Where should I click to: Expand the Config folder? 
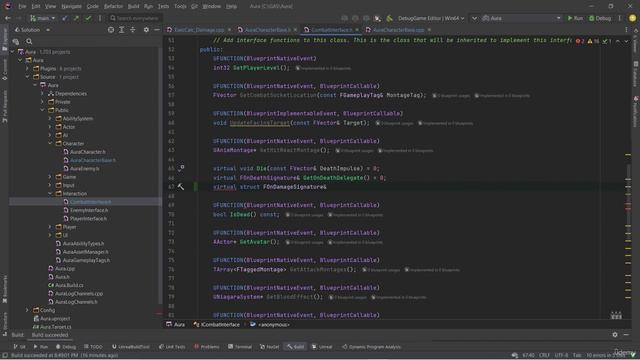[27, 310]
